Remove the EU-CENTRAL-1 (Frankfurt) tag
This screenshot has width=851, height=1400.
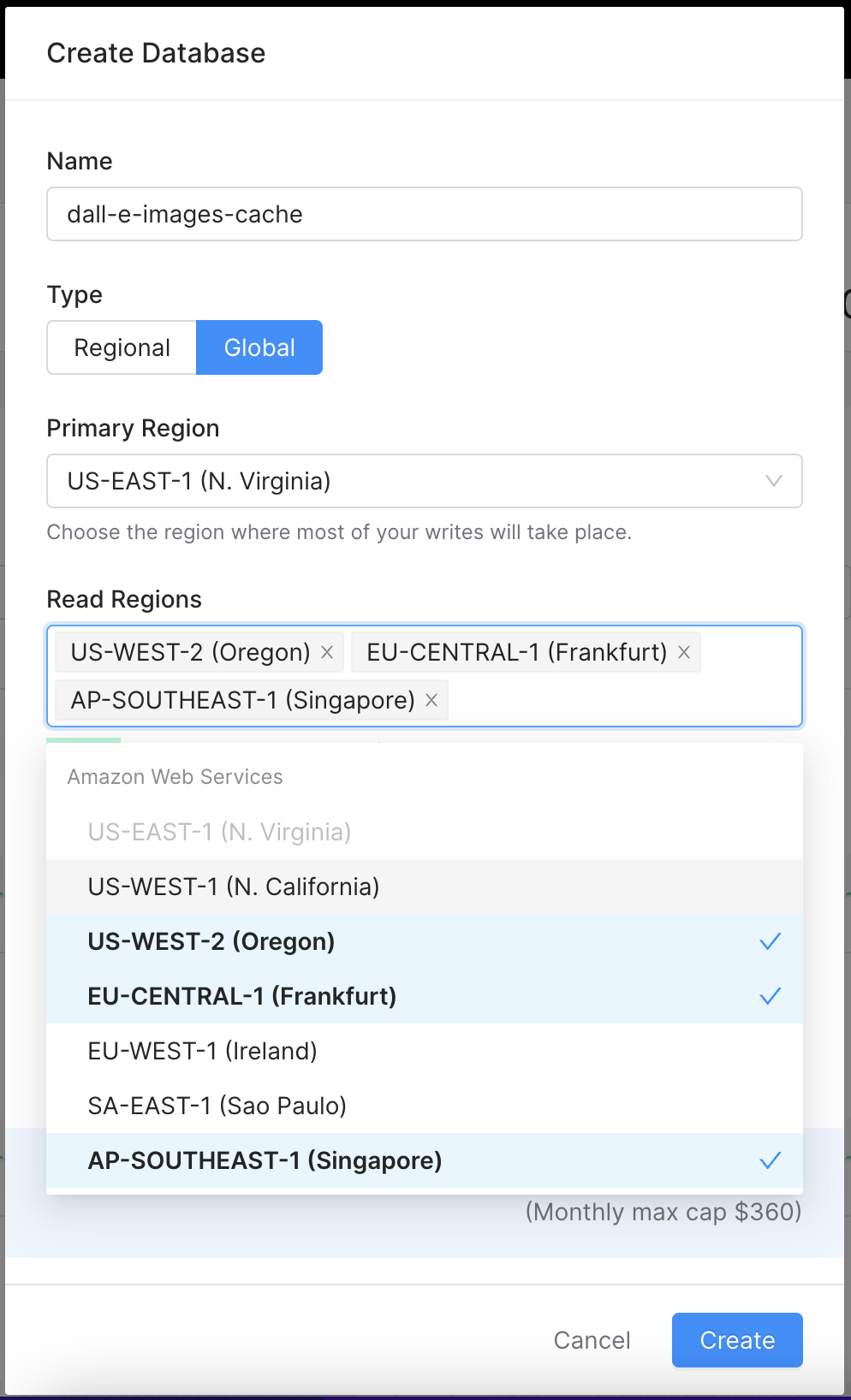pyautogui.click(x=684, y=652)
